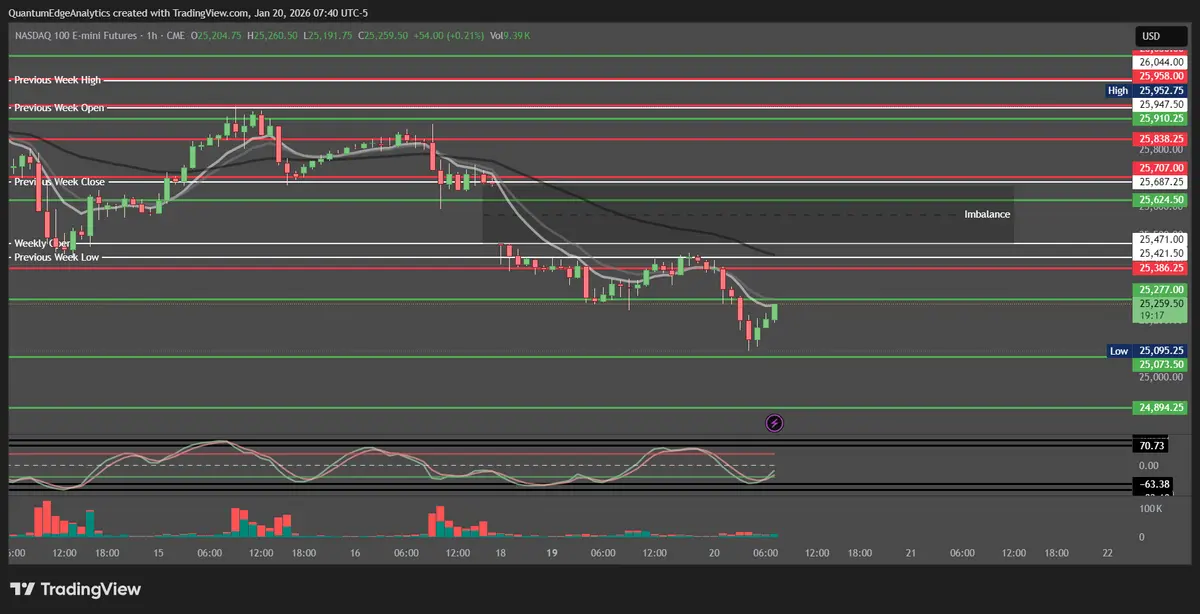Click date 15 on the time axis
This screenshot has width=1200, height=614.
[x=158, y=552]
